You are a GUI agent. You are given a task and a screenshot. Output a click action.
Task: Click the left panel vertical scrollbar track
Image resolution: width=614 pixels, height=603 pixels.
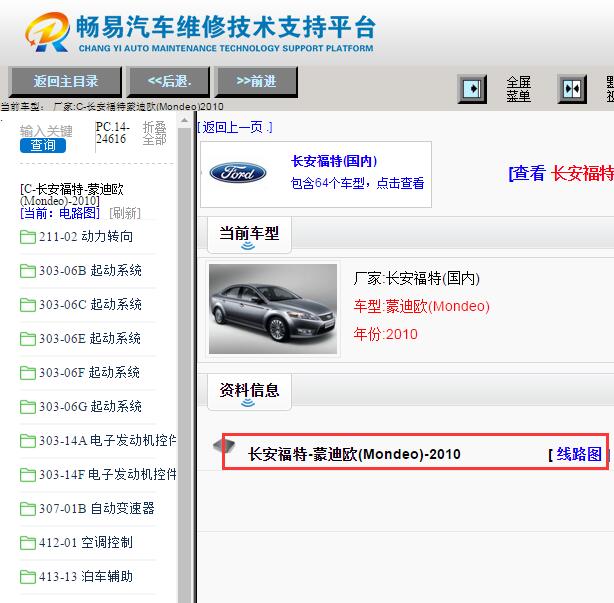pos(184,364)
